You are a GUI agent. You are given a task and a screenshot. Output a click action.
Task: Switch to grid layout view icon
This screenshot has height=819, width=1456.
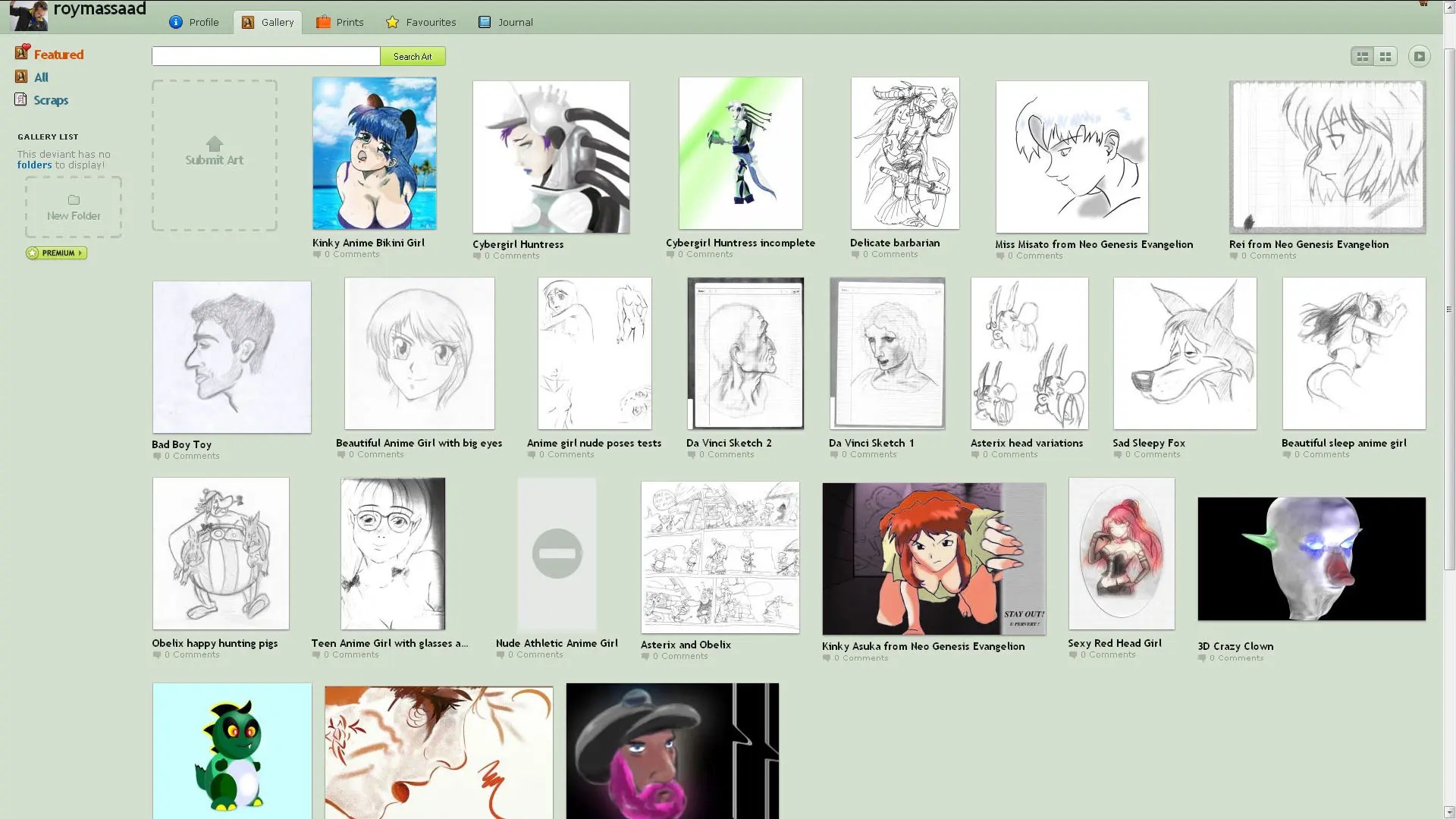(x=1385, y=56)
